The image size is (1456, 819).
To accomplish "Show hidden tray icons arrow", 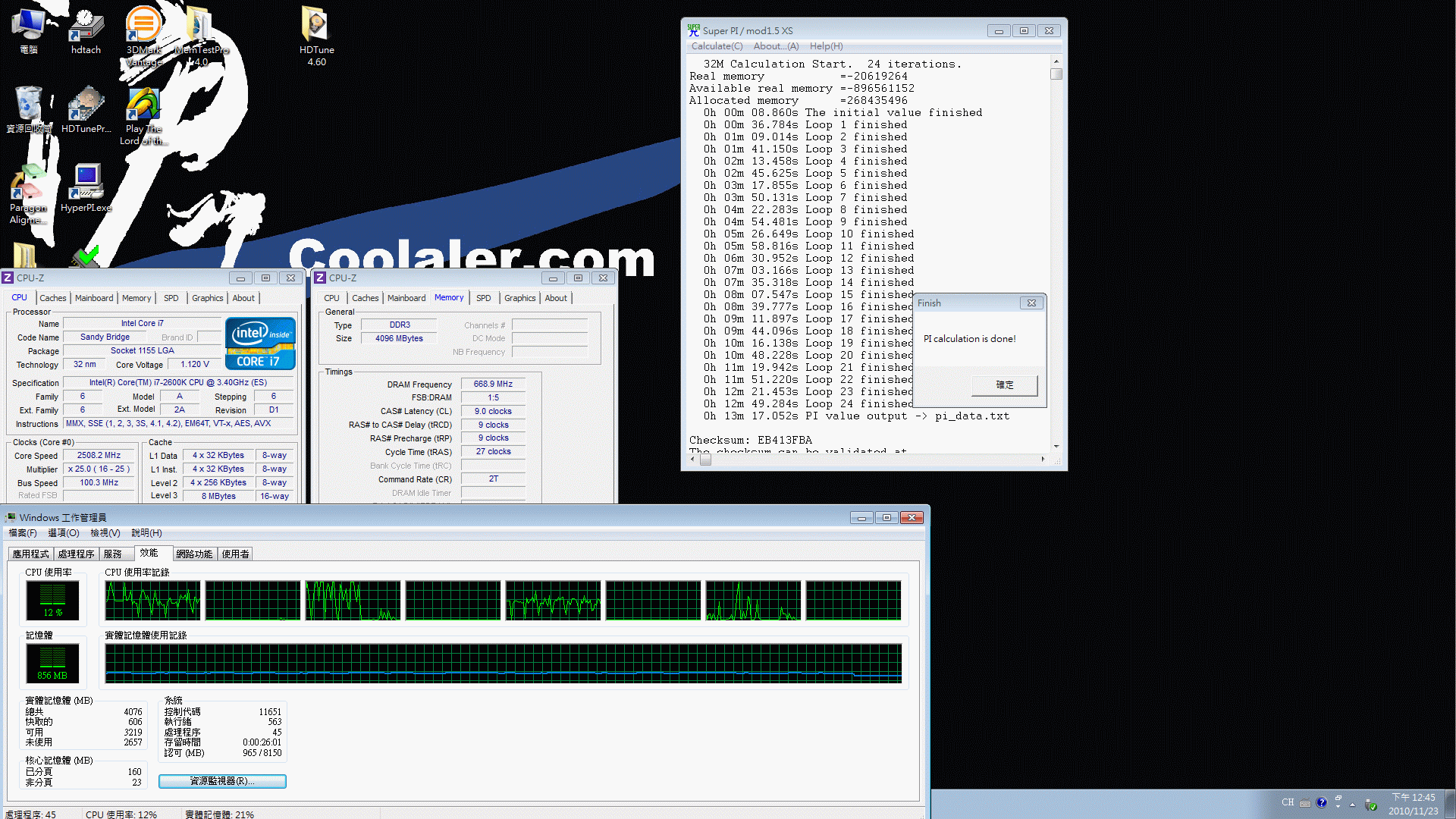I will (x=1352, y=805).
